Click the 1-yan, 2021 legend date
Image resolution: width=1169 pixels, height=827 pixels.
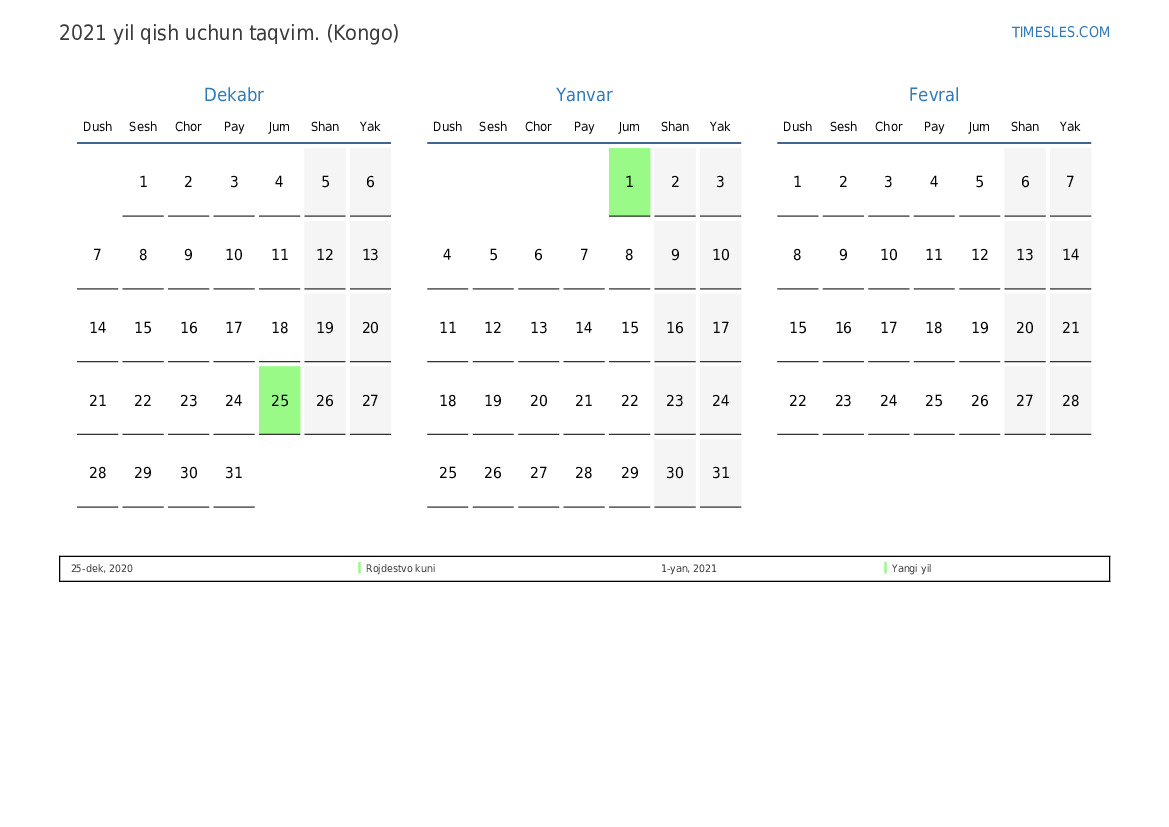[x=688, y=568]
